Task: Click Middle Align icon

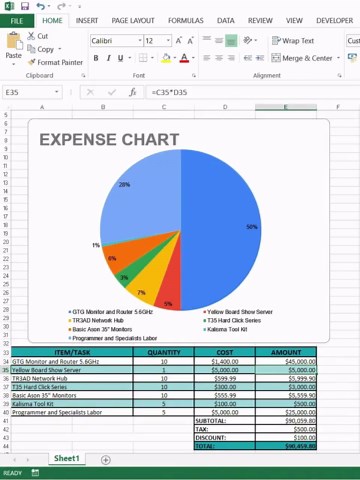Action: [x=219, y=40]
